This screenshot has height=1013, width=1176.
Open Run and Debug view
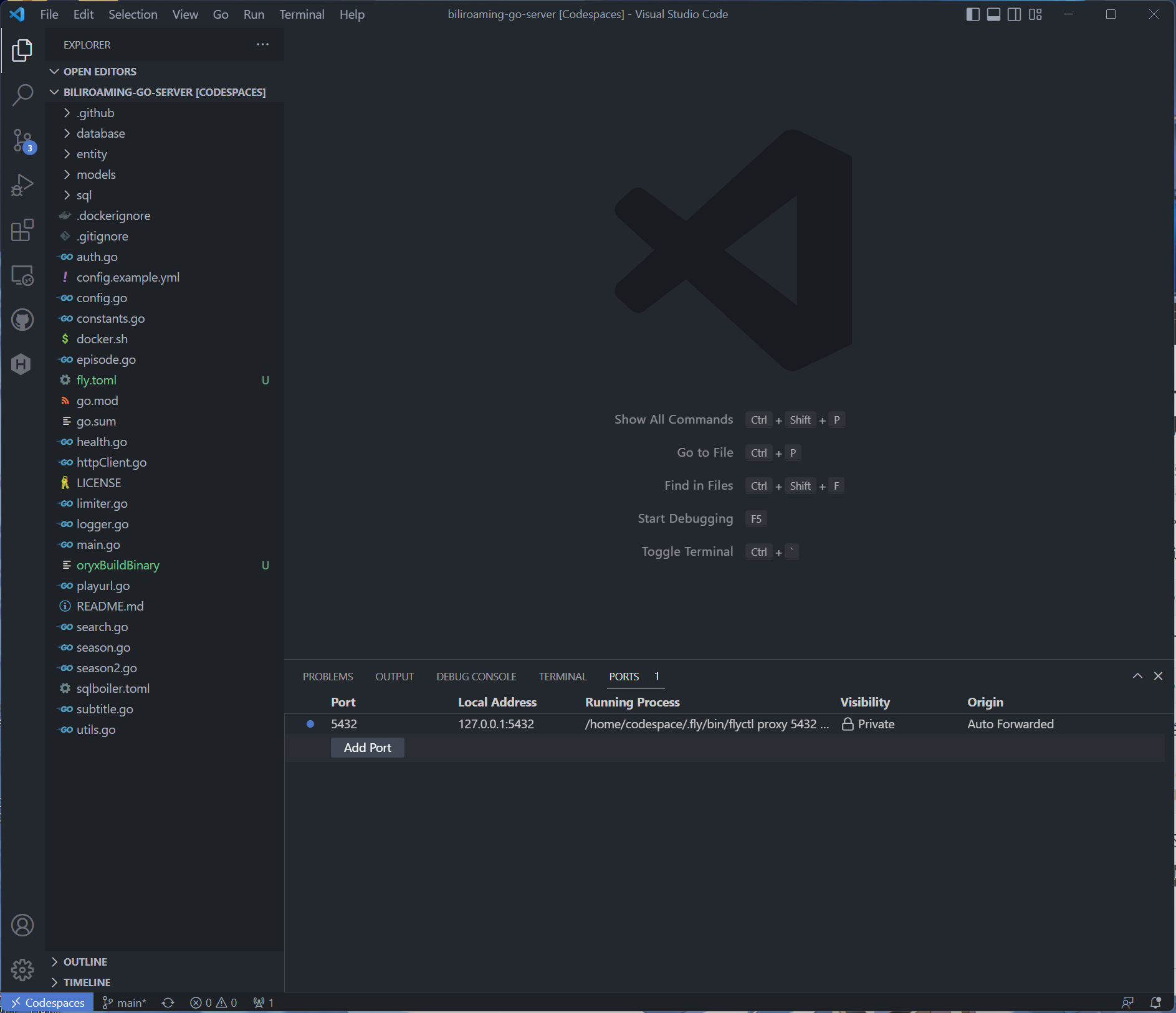tap(22, 185)
